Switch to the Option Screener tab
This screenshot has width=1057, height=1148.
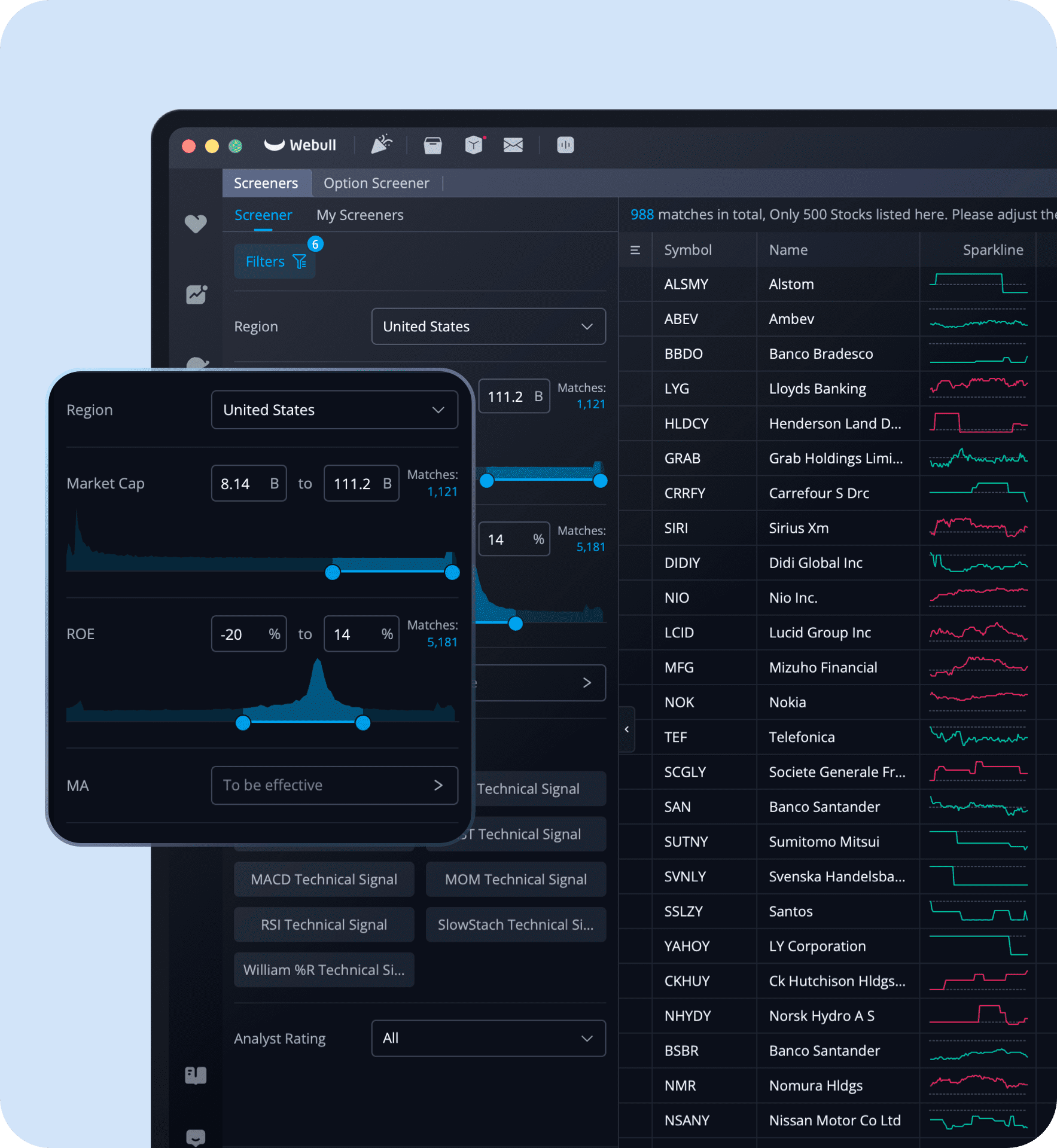pyautogui.click(x=376, y=183)
